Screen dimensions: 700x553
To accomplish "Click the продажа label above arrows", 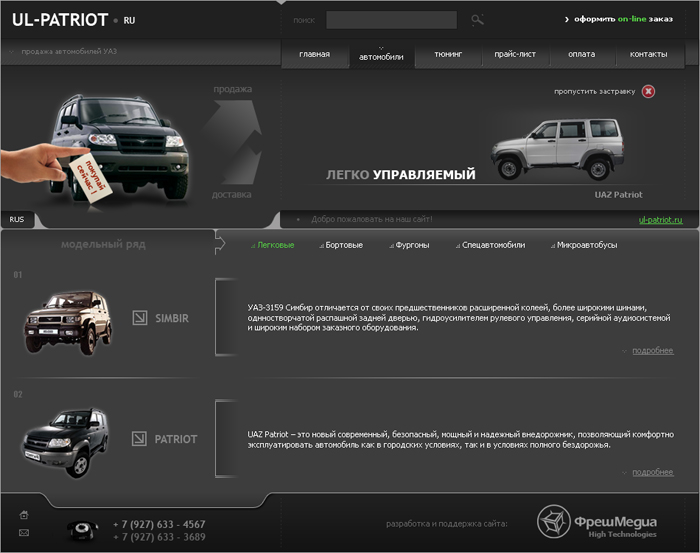I will [x=233, y=89].
